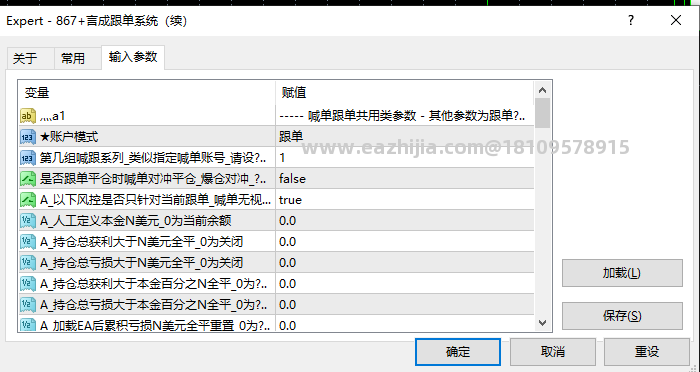Click the 取消 button
The image size is (700, 372).
coord(553,351)
